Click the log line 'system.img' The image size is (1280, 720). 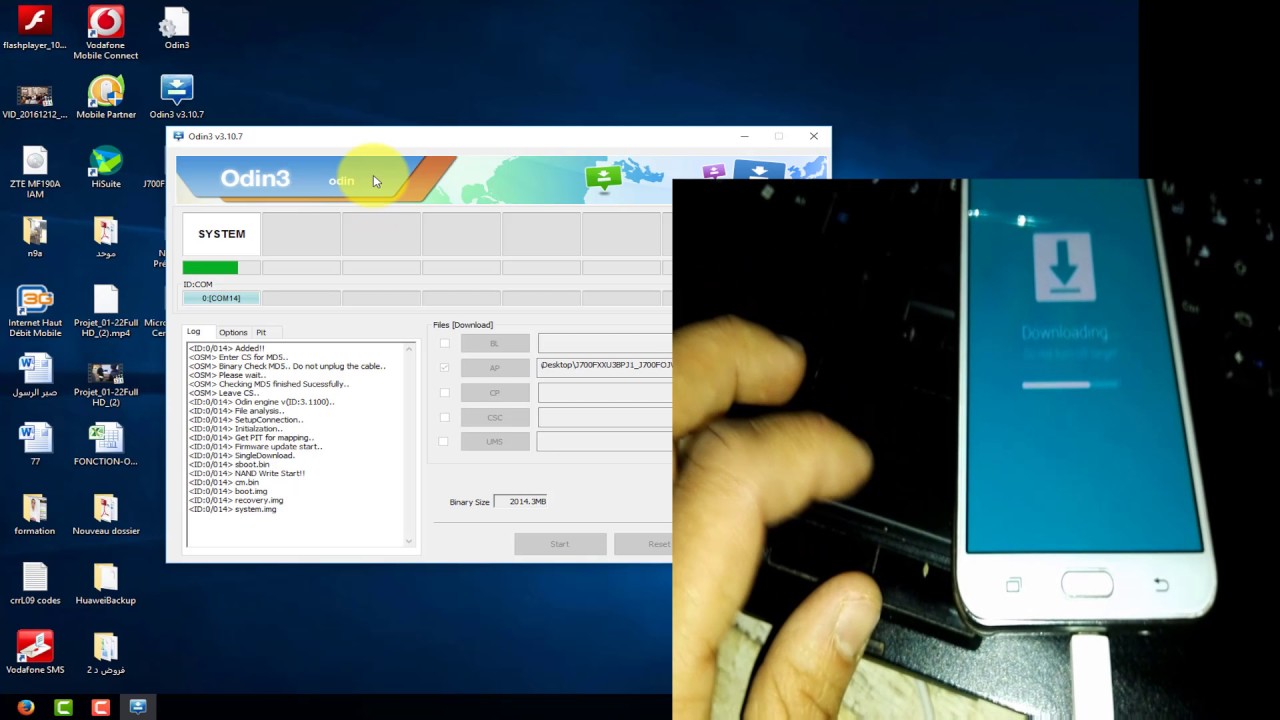click(x=233, y=509)
